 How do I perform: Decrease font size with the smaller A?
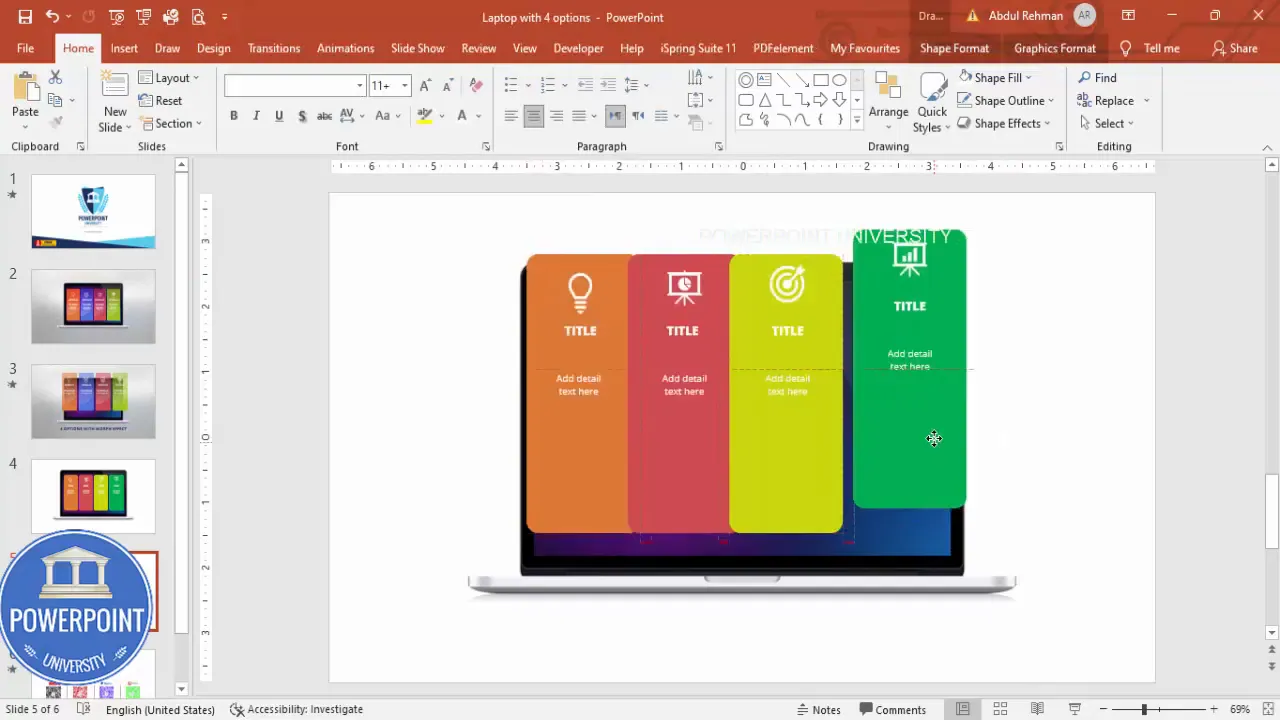pyautogui.click(x=449, y=86)
